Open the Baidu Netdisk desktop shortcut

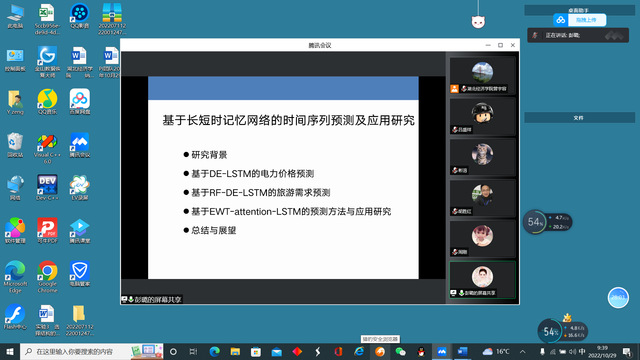click(80, 102)
